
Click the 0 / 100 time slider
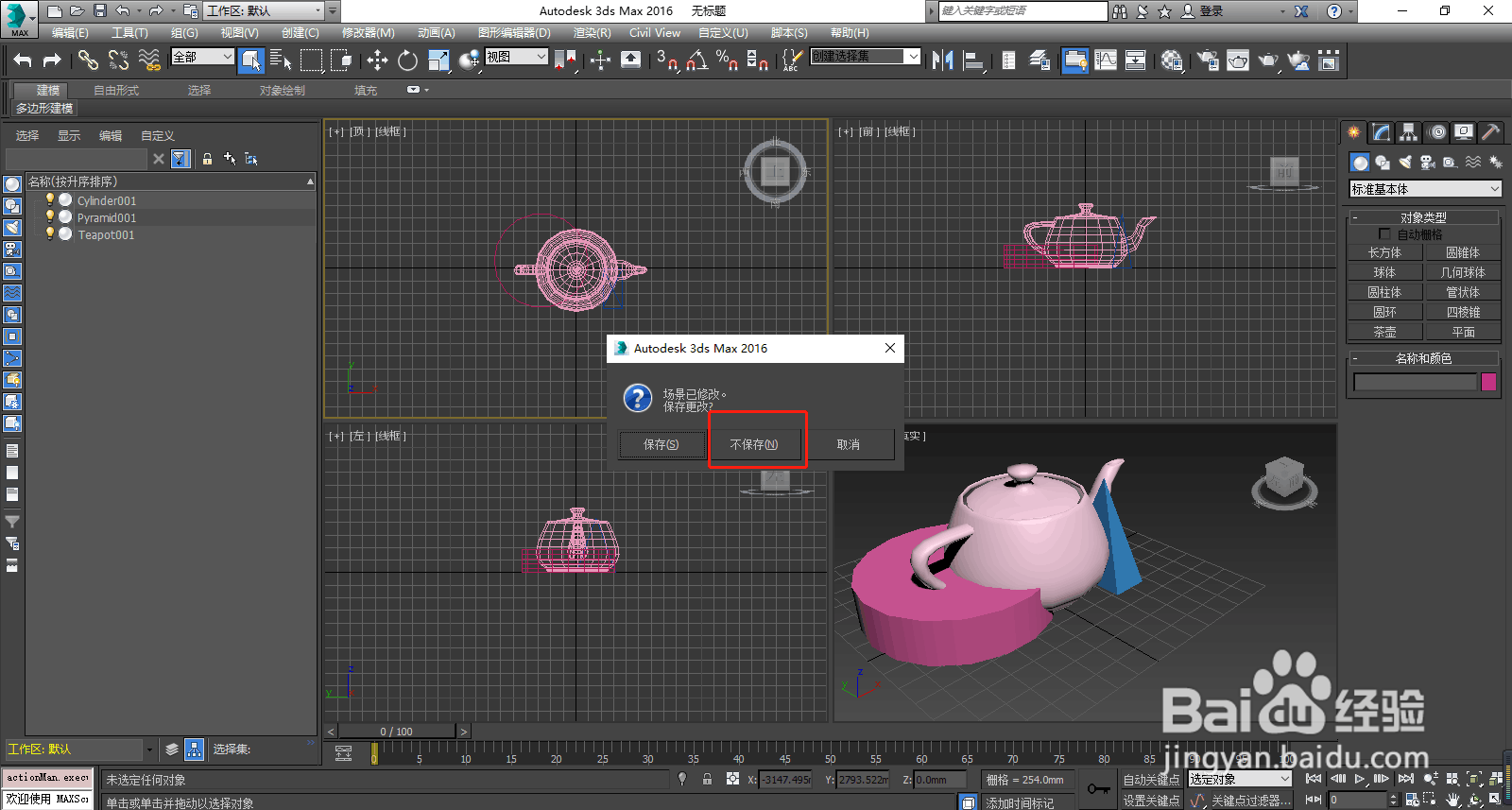coord(397,732)
